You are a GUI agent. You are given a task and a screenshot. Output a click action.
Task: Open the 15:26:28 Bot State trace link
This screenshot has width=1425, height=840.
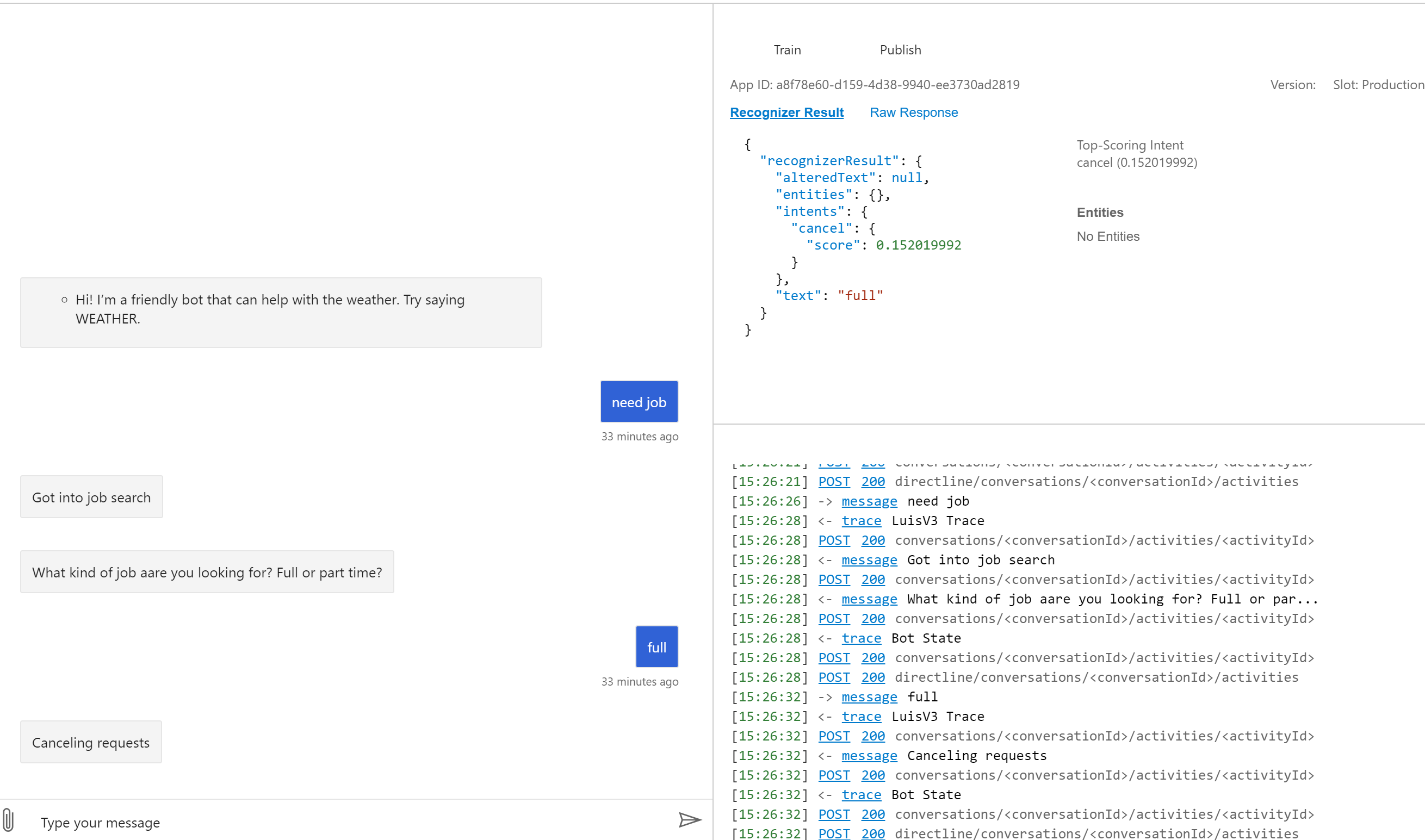(x=860, y=638)
